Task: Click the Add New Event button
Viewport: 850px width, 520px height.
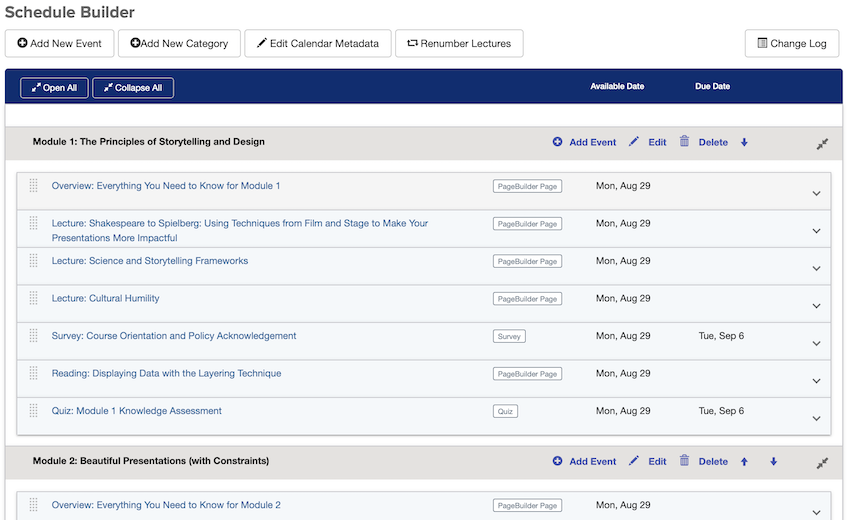Action: [60, 43]
